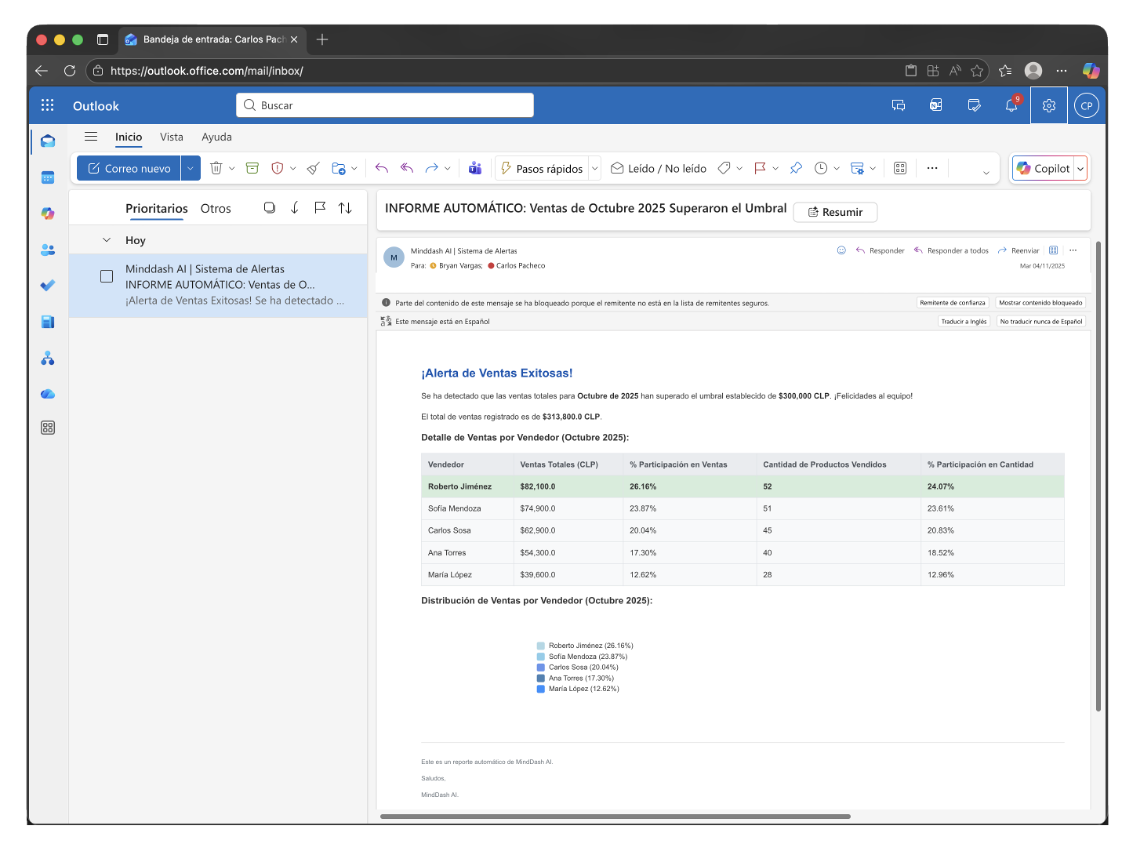Pin the message with the pin icon
Screen dimensions: 1122x844
point(796,168)
